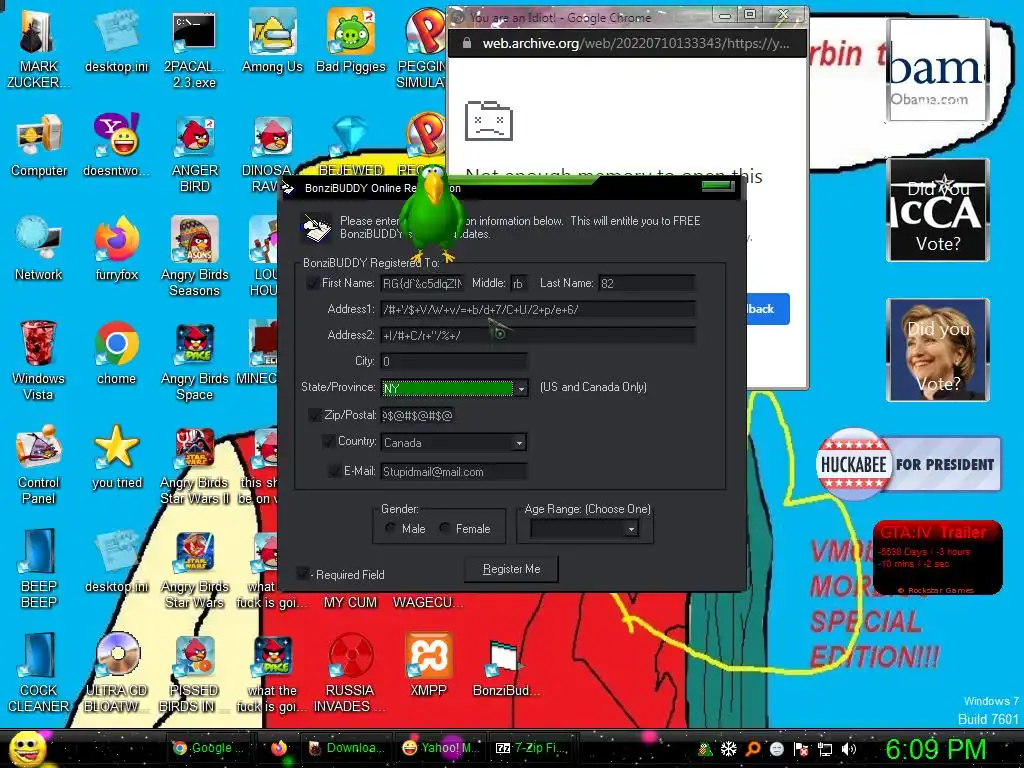Open the Computer desktop icon
1024x768 pixels.
point(39,145)
